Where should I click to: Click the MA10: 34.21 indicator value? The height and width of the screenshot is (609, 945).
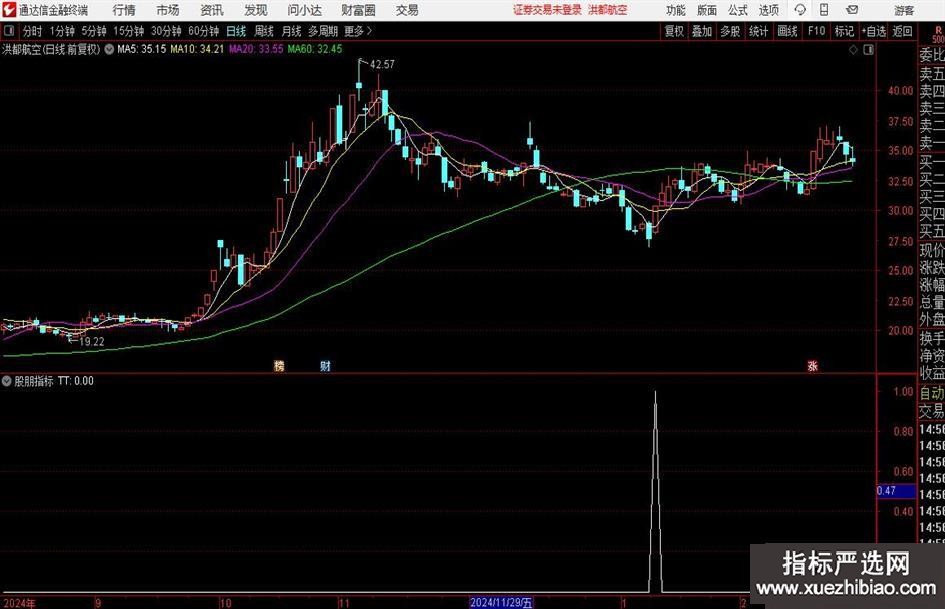[197, 49]
